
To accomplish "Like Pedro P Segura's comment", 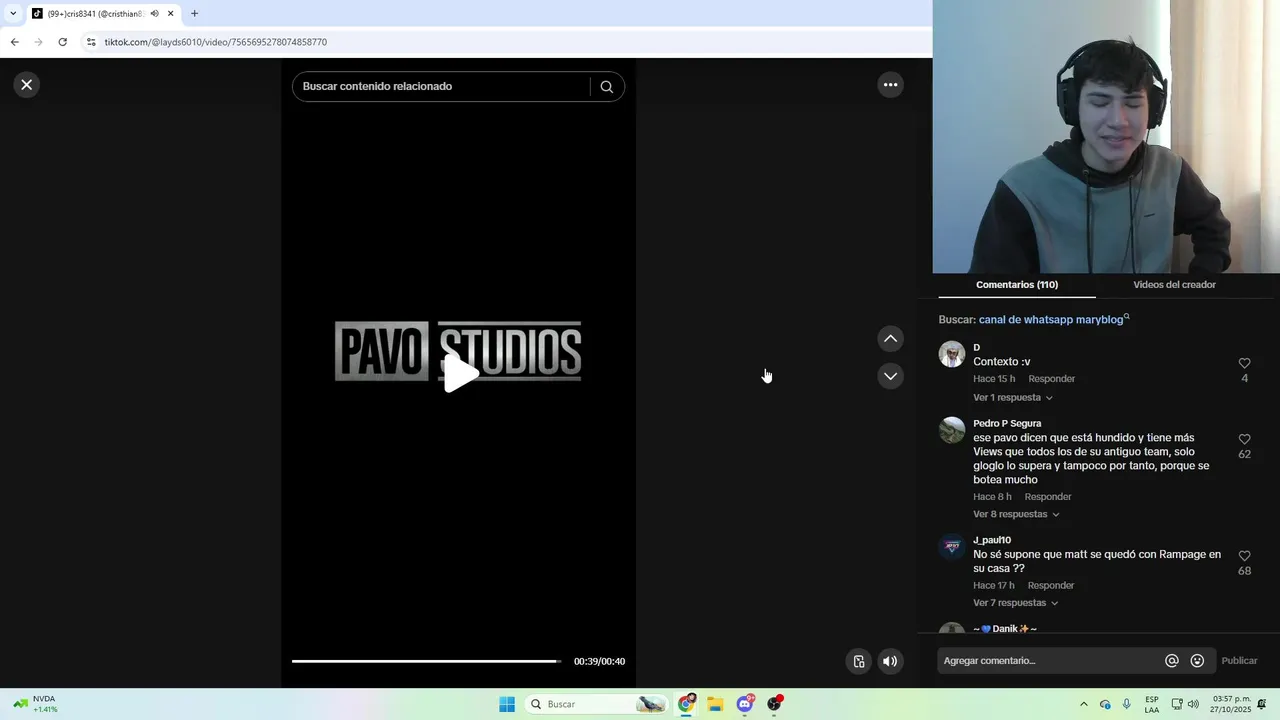I will click(x=1244, y=439).
